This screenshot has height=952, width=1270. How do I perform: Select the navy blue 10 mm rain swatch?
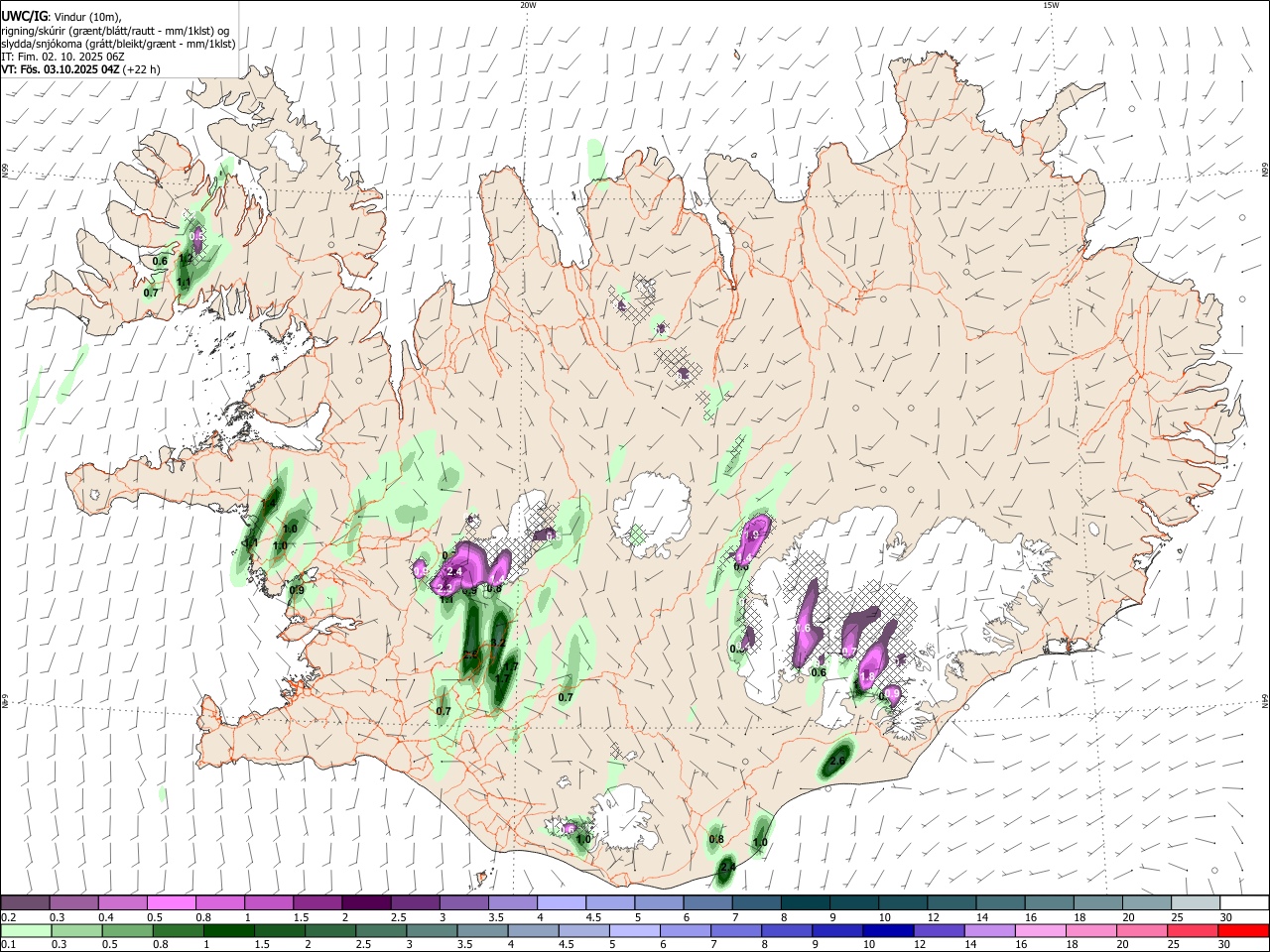point(886,931)
